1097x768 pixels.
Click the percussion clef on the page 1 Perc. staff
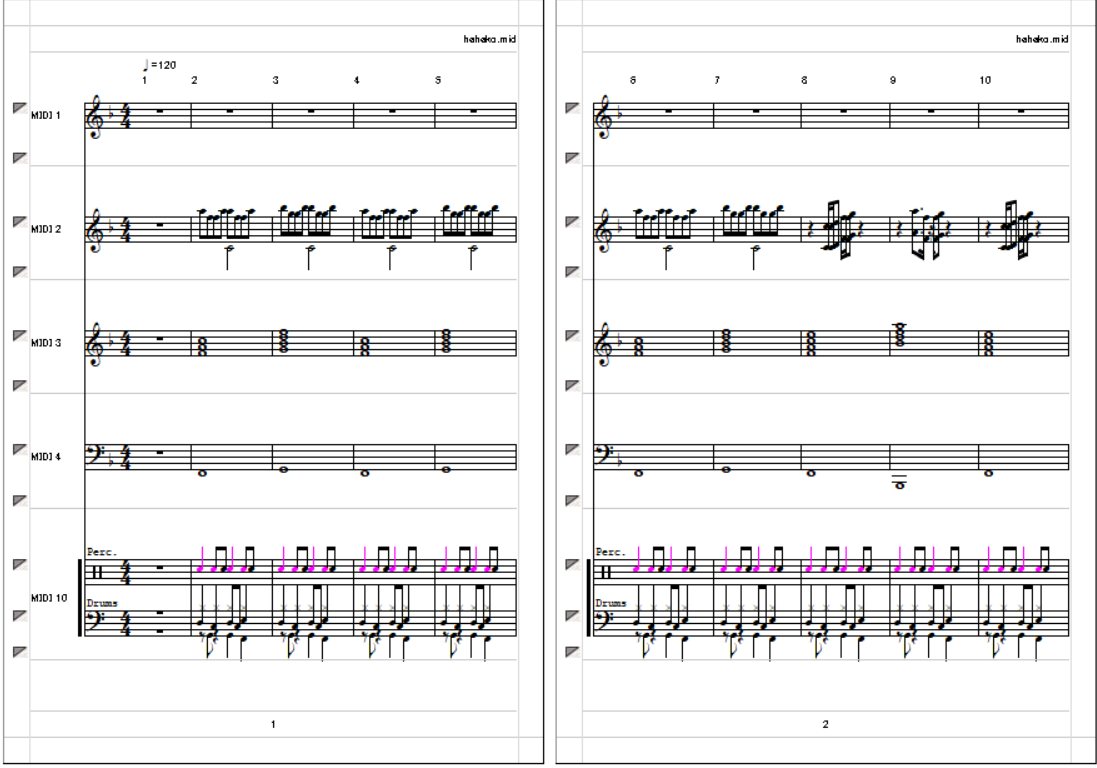pos(97,571)
